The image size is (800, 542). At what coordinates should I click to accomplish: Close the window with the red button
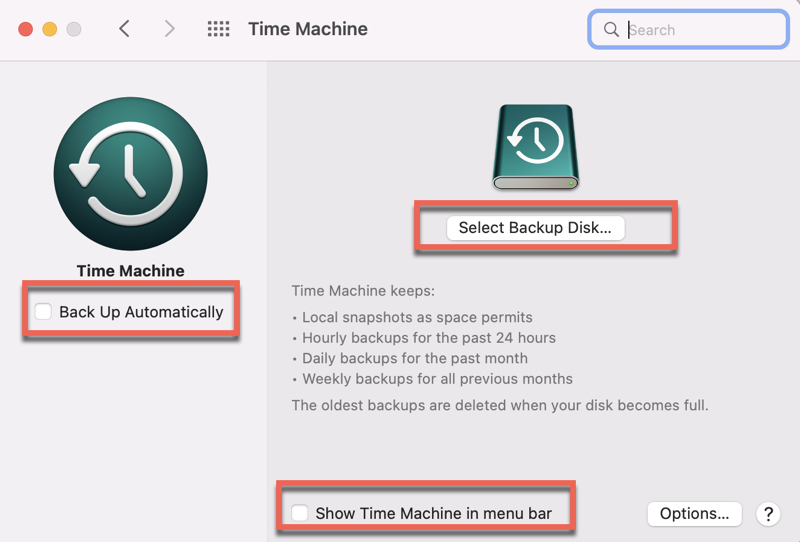click(26, 29)
